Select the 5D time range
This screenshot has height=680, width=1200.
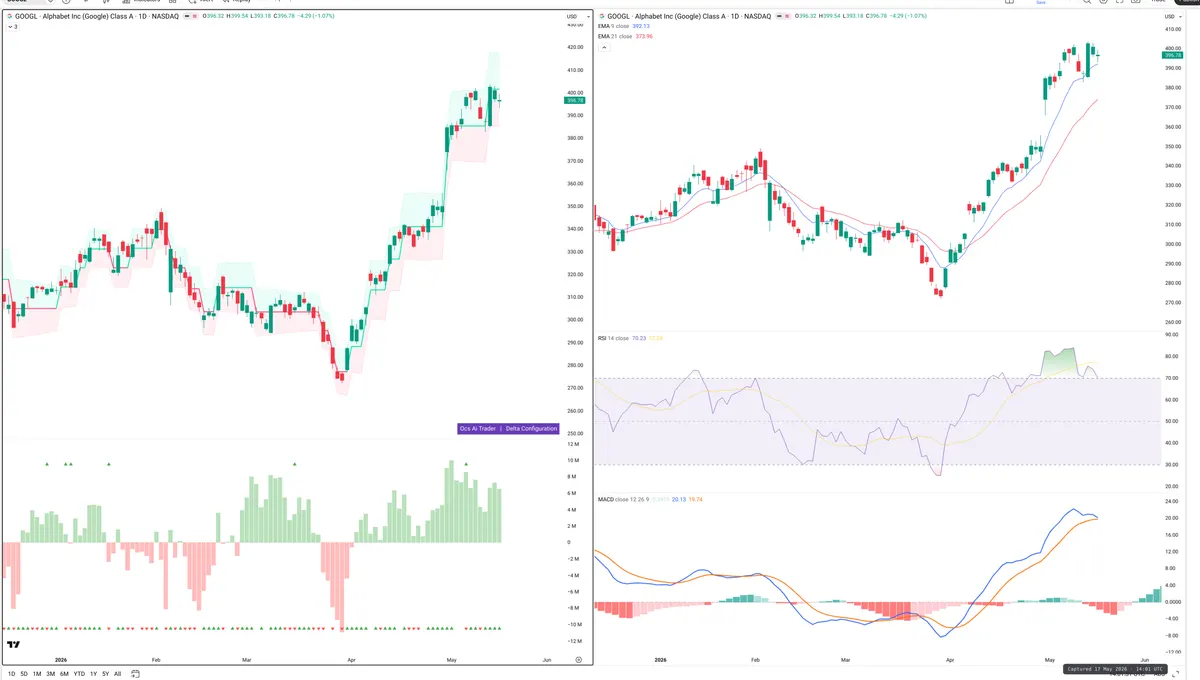pyautogui.click(x=24, y=674)
